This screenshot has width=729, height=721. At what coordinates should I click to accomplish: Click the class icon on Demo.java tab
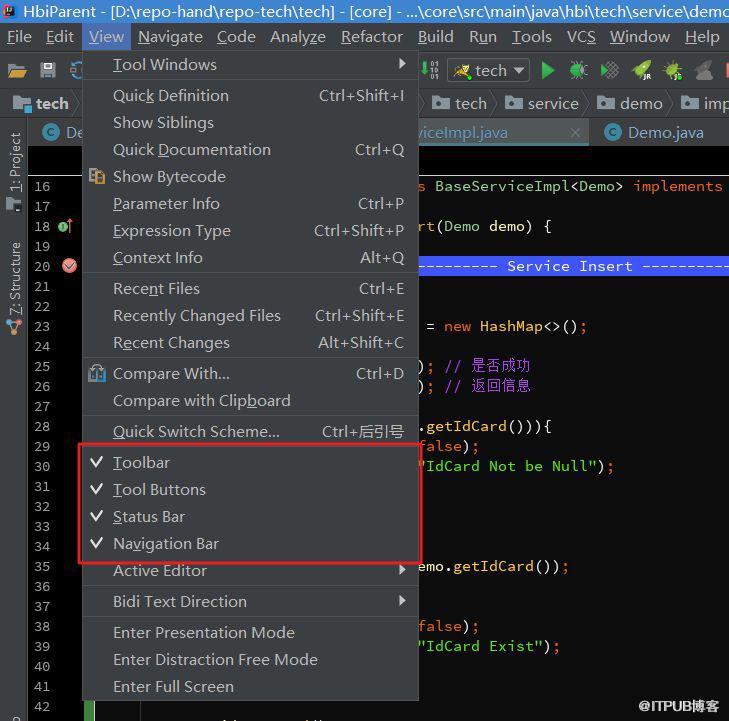click(613, 132)
